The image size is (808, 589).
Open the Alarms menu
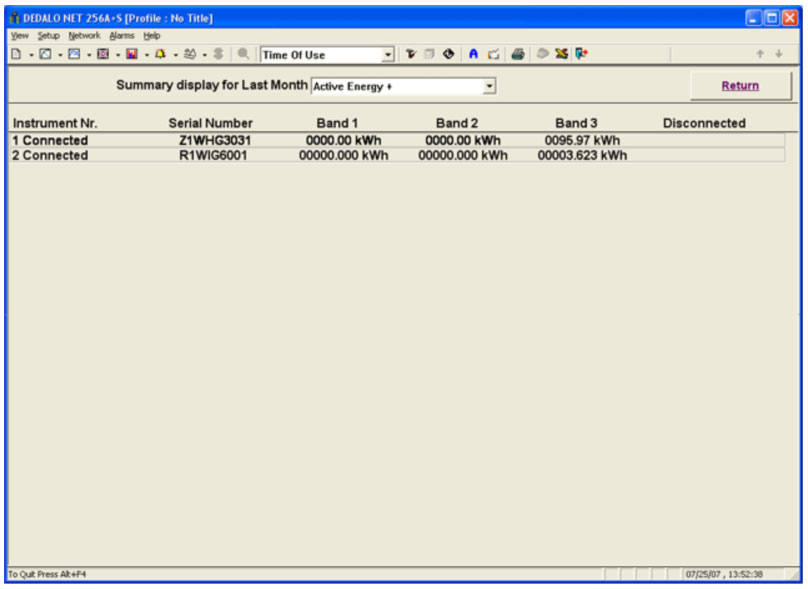(121, 35)
